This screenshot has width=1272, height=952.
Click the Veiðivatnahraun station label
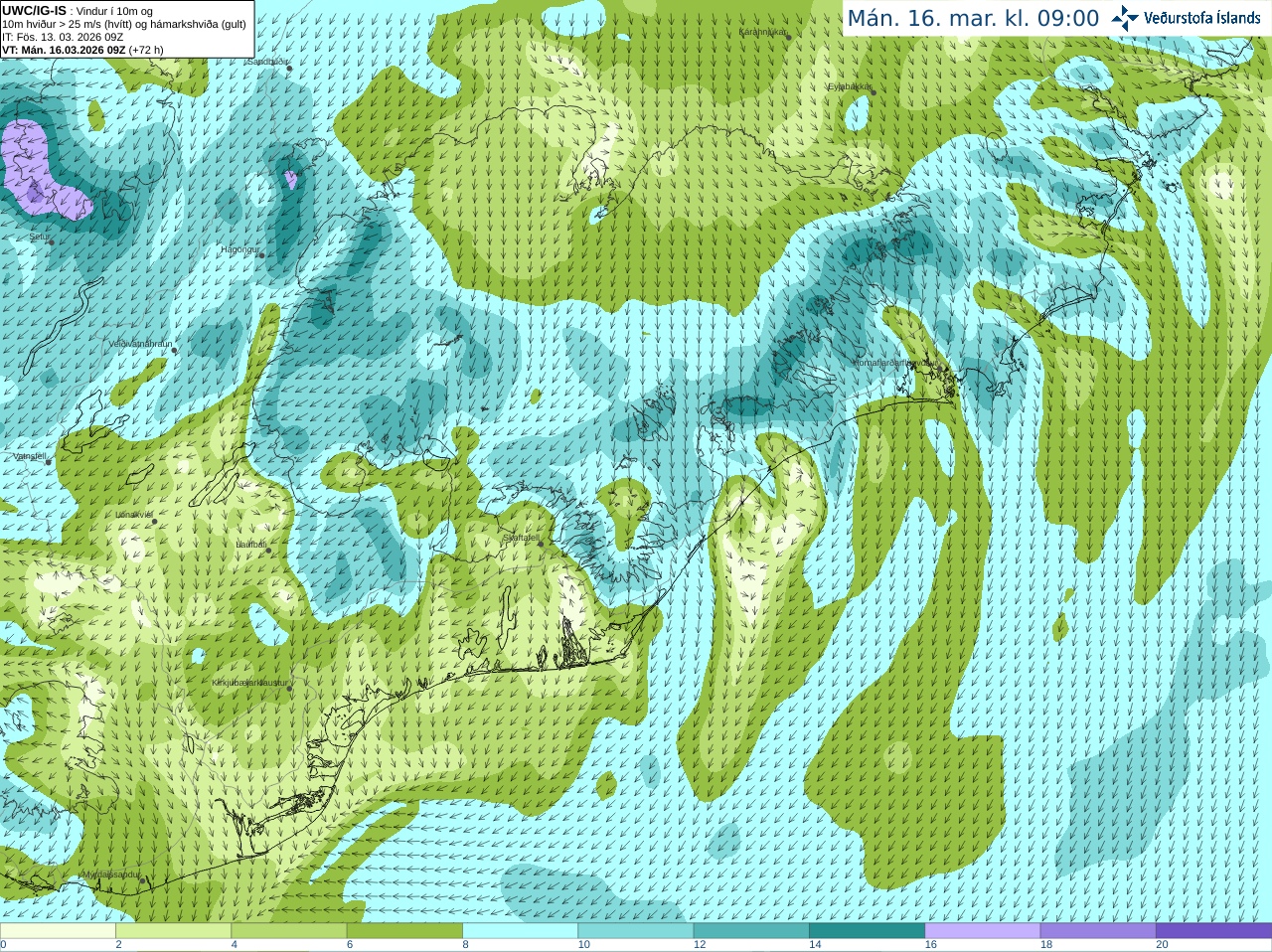(140, 344)
